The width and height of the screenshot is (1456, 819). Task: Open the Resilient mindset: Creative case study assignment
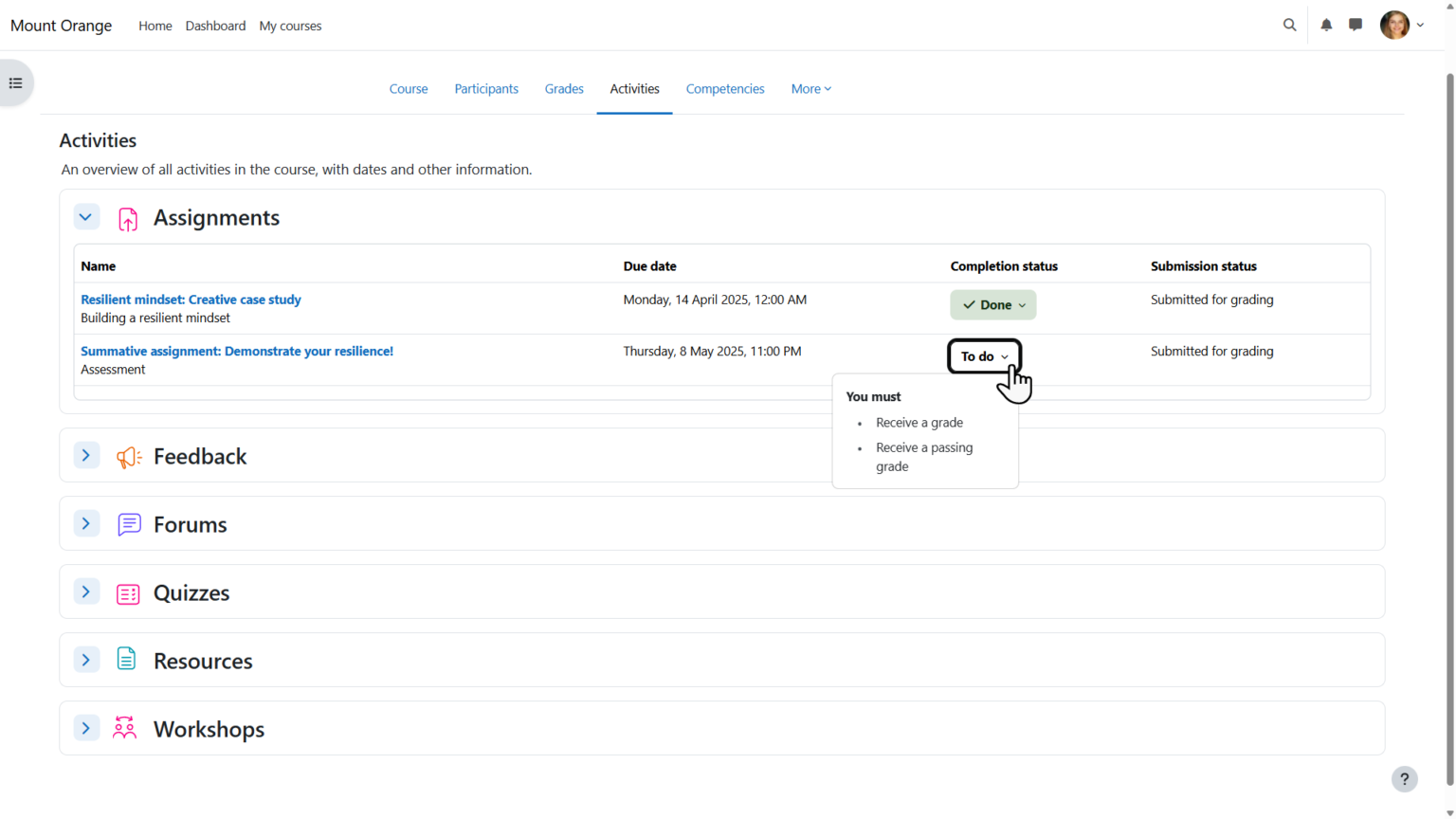(x=191, y=299)
